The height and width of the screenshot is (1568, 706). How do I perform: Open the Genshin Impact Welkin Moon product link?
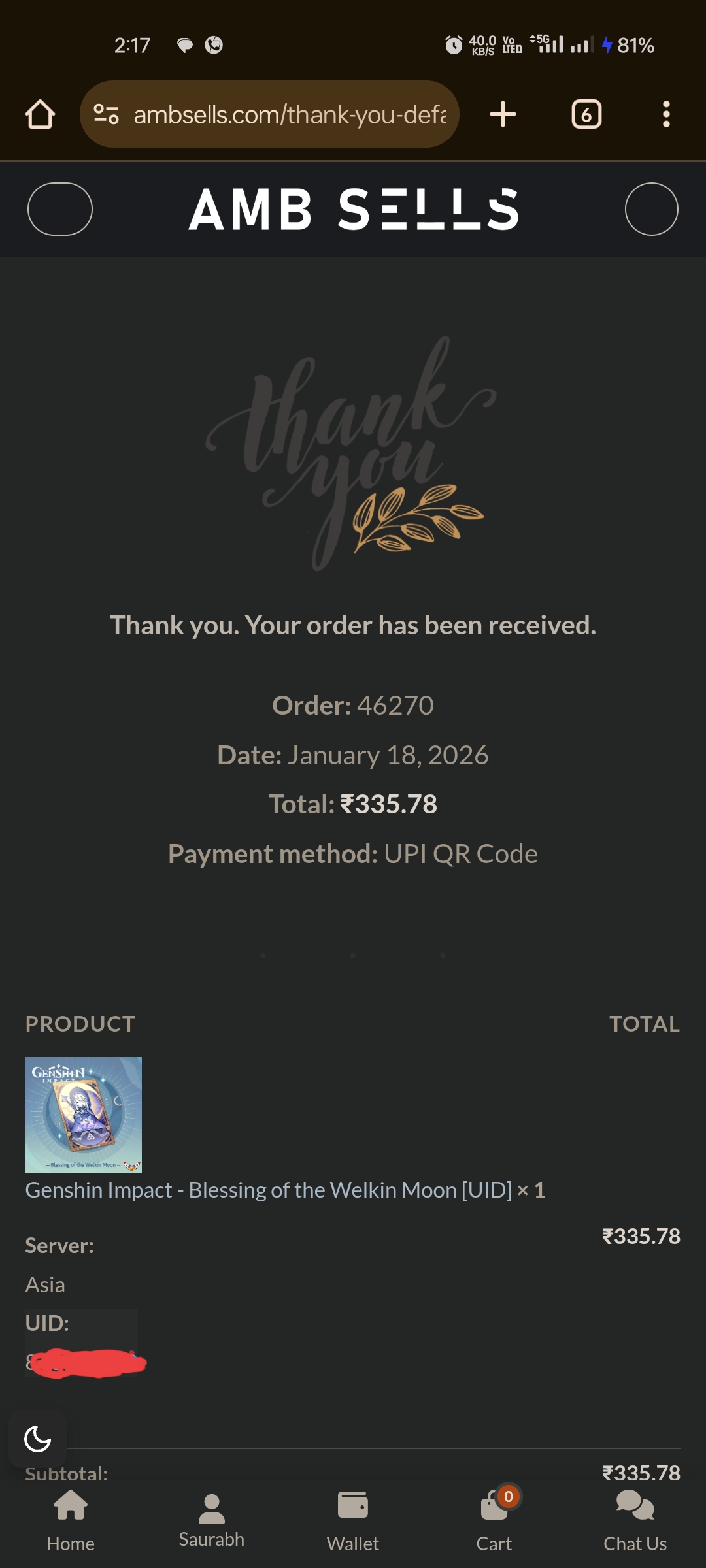pos(269,1190)
